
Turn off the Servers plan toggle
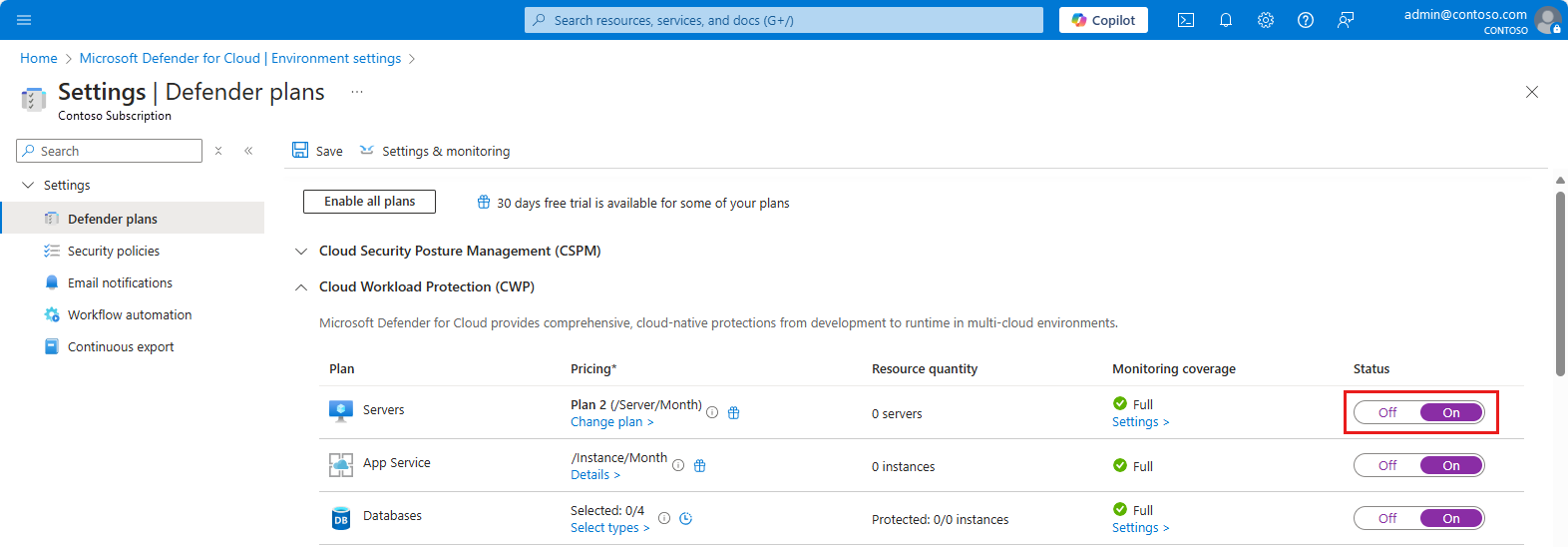click(1387, 413)
